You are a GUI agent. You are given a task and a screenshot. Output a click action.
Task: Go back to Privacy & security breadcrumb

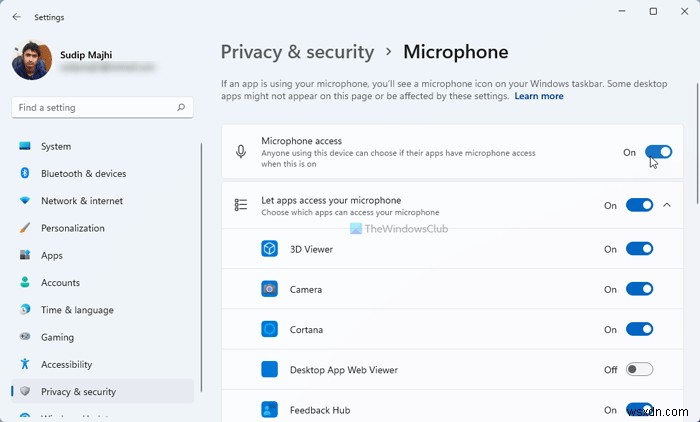(x=297, y=52)
